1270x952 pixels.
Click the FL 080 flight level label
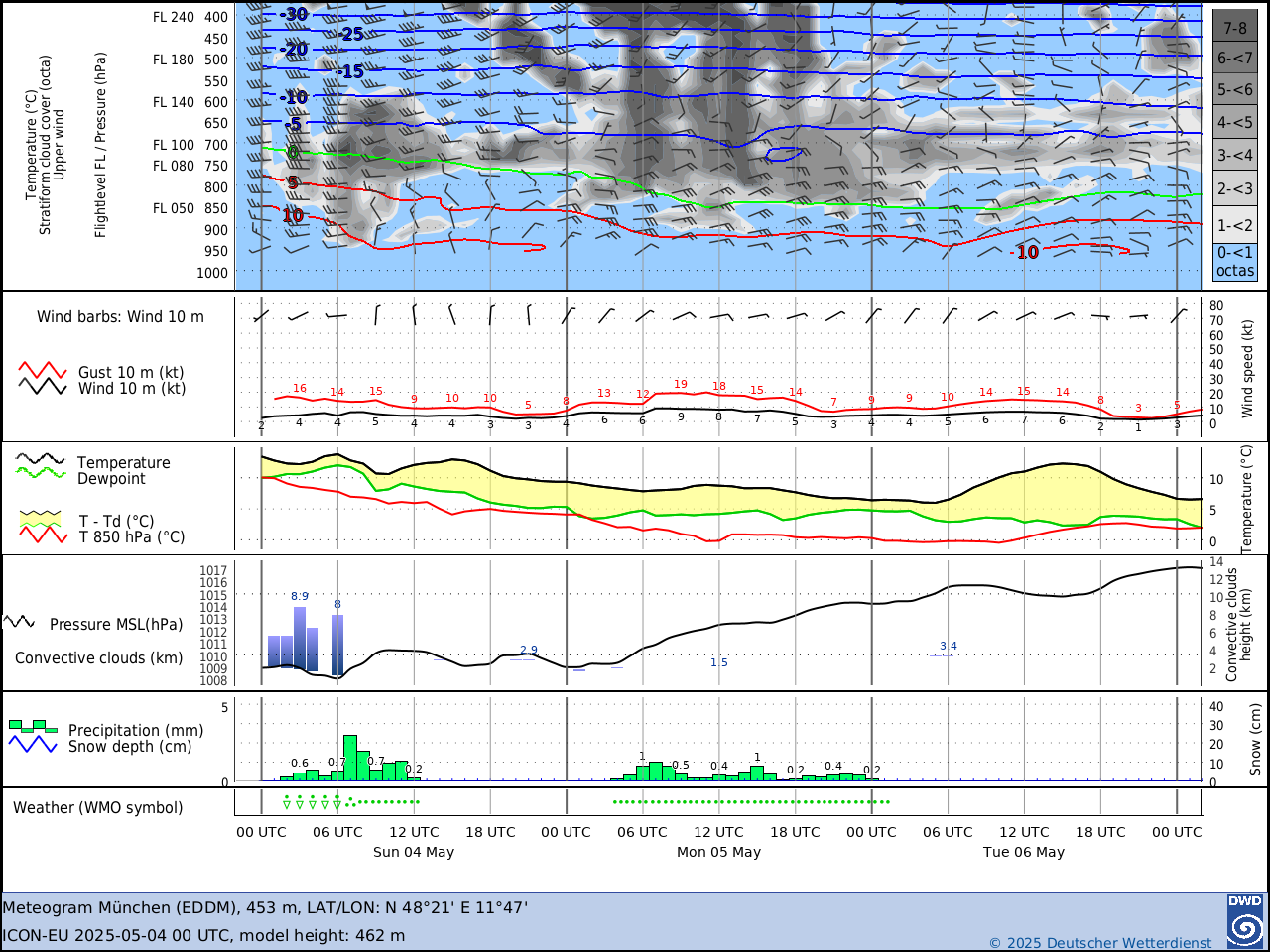pyautogui.click(x=174, y=166)
